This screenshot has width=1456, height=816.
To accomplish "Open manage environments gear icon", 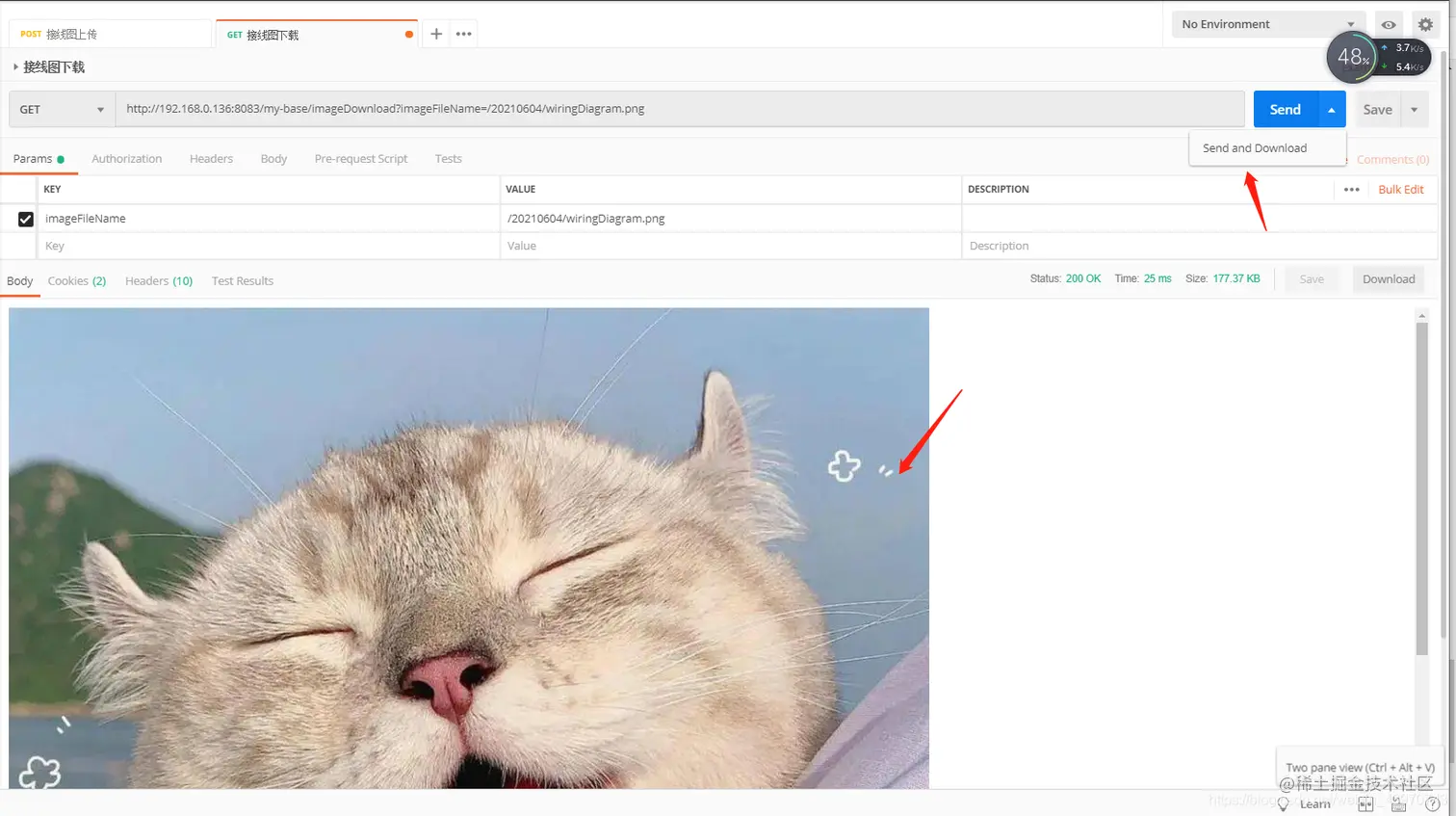I will [x=1425, y=25].
